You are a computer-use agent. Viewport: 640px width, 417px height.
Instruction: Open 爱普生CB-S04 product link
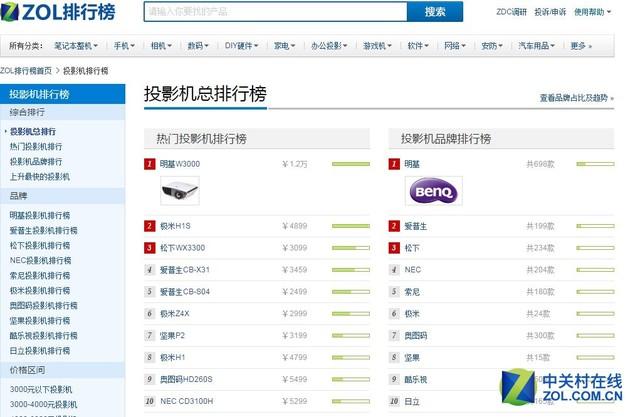coord(184,292)
